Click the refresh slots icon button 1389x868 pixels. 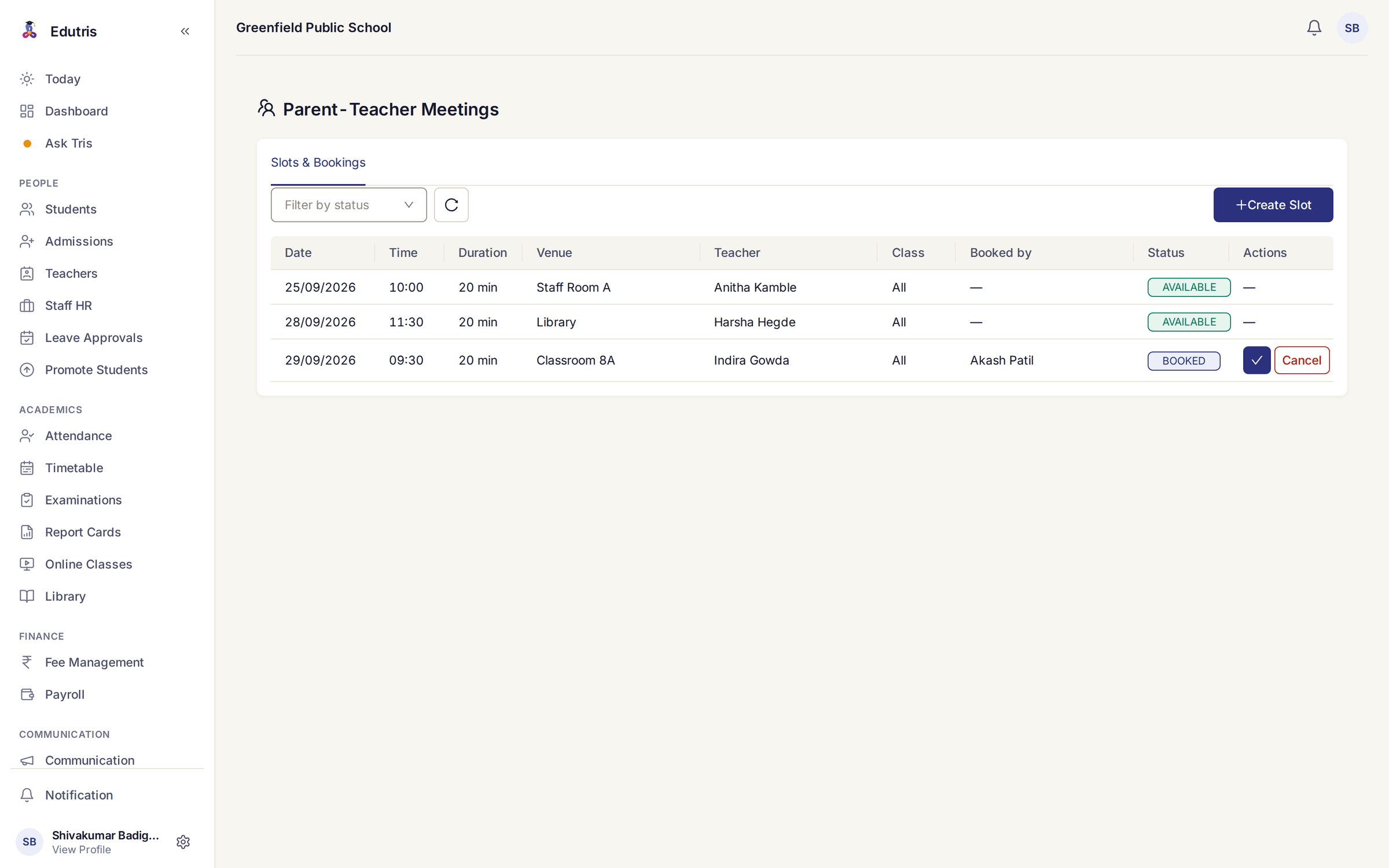pyautogui.click(x=451, y=205)
